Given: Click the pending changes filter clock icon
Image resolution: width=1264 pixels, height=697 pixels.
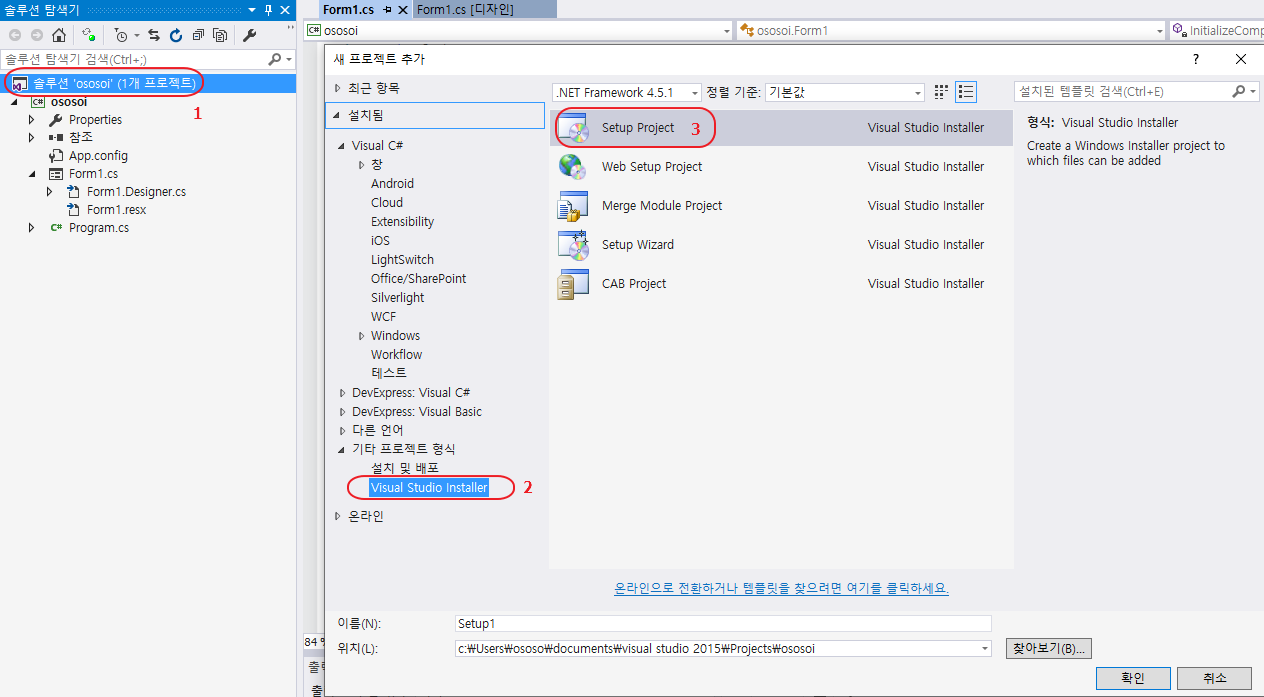Looking at the screenshot, I should click(x=121, y=35).
